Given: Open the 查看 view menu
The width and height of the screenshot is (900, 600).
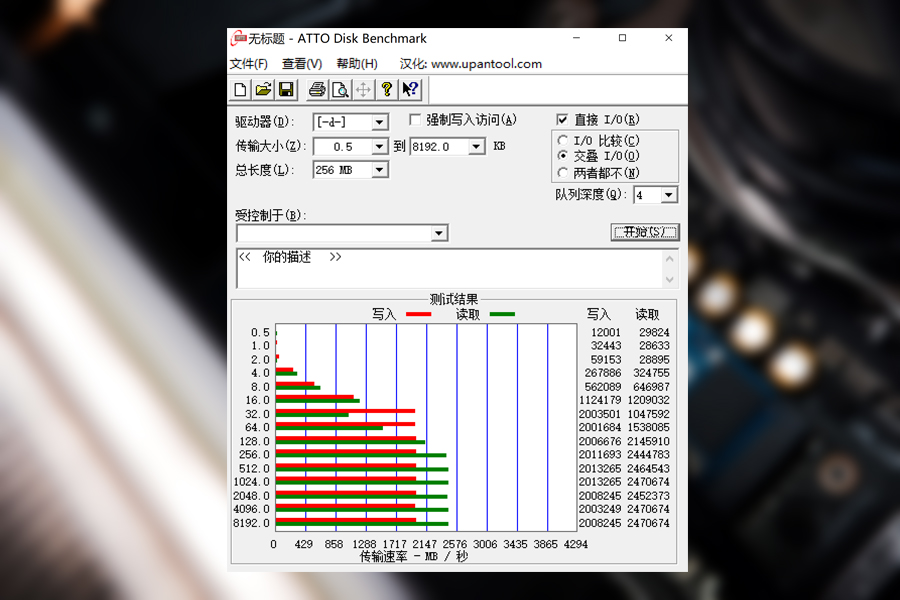Looking at the screenshot, I should 303,63.
